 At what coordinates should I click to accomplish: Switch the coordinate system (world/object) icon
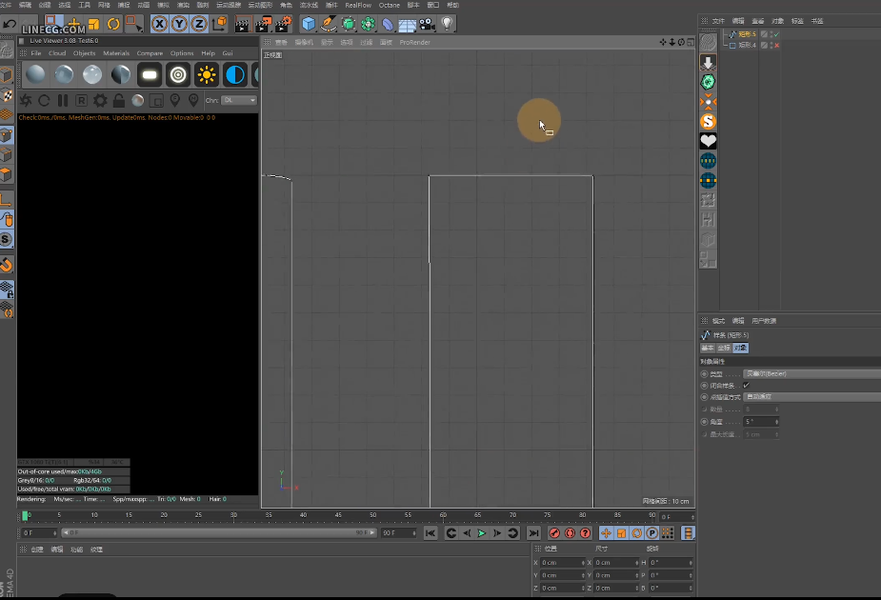coord(220,24)
